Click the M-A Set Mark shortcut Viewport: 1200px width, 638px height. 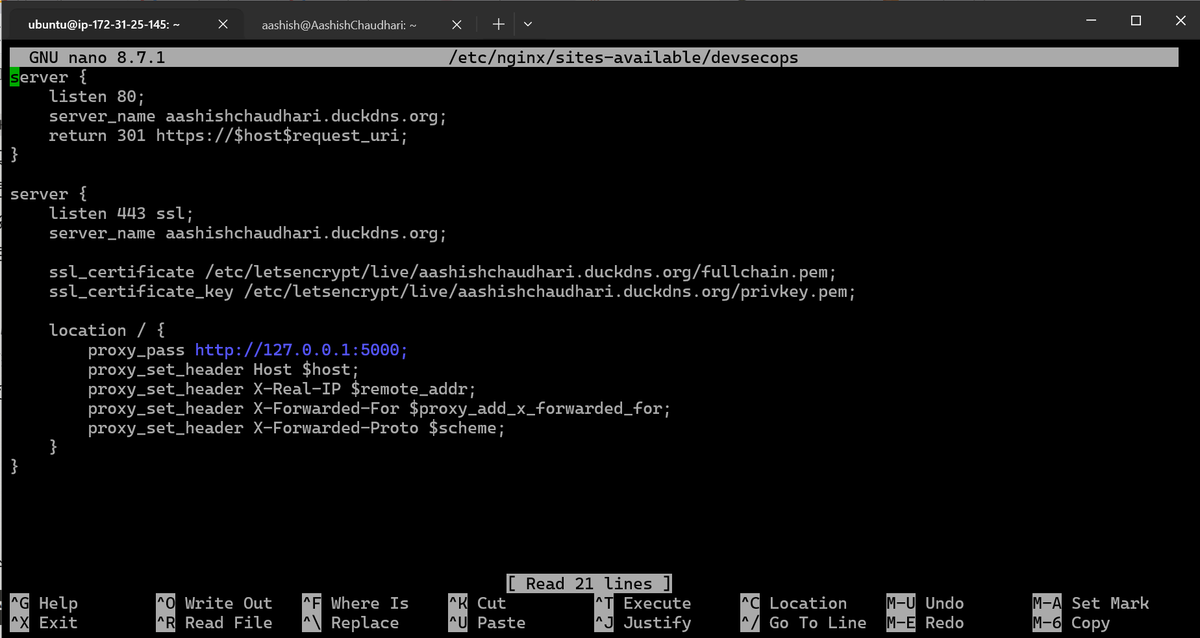1091,603
